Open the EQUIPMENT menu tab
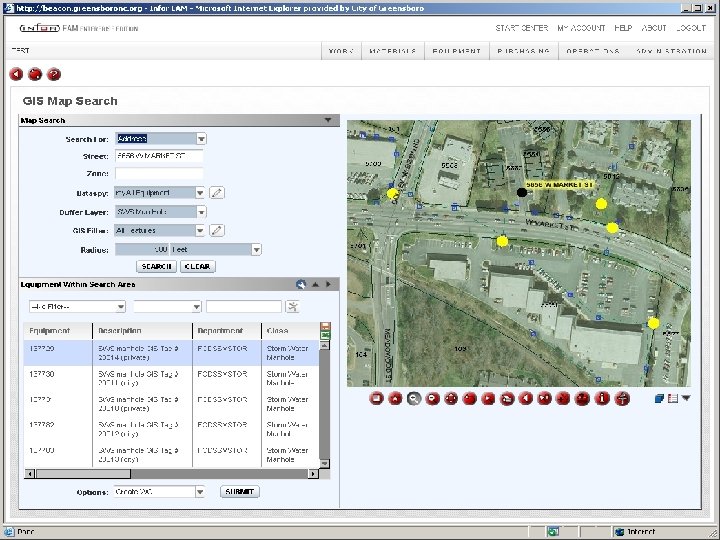The width and height of the screenshot is (720, 540). pos(456,51)
